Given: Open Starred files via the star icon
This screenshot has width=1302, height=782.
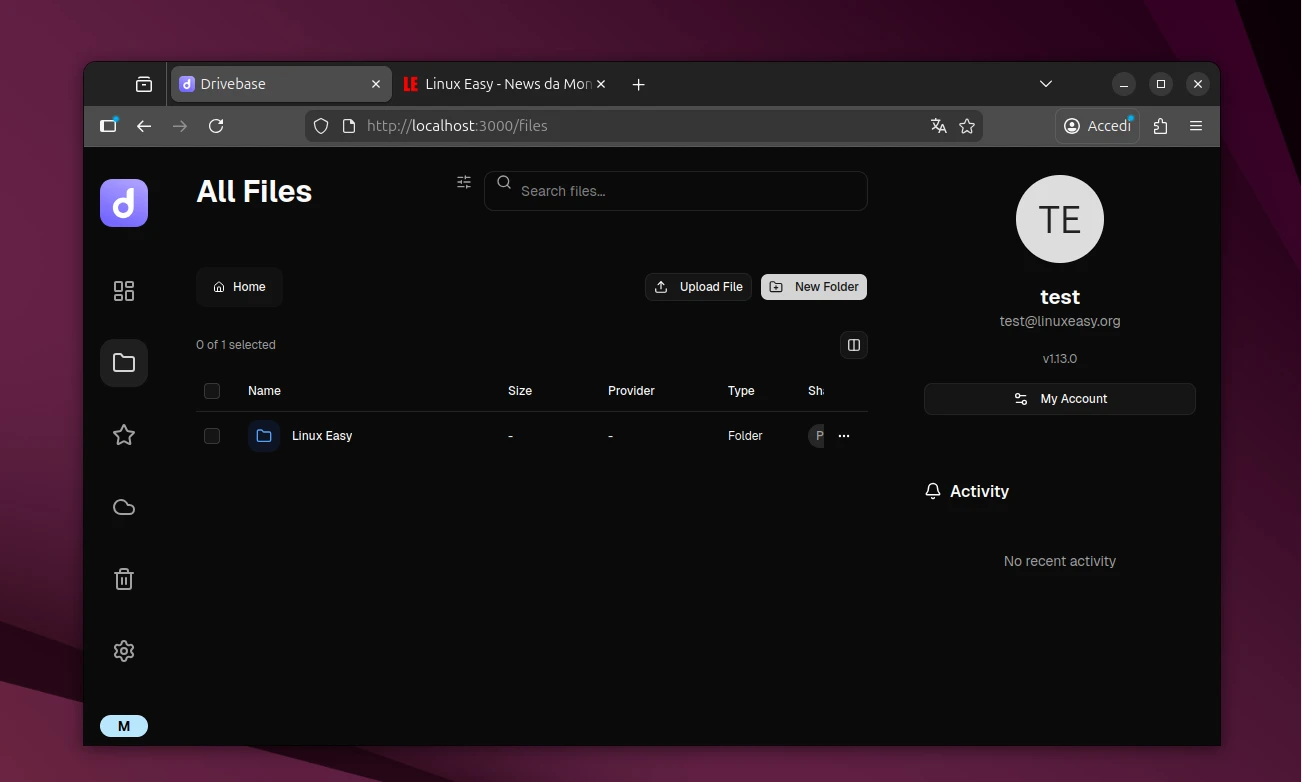Looking at the screenshot, I should pos(124,435).
